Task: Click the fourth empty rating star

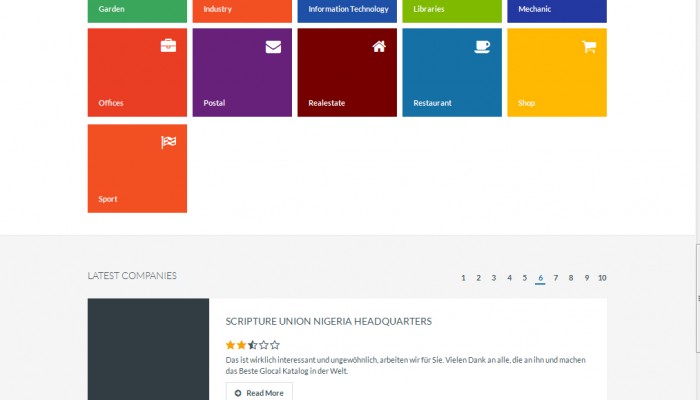Action: click(264, 345)
